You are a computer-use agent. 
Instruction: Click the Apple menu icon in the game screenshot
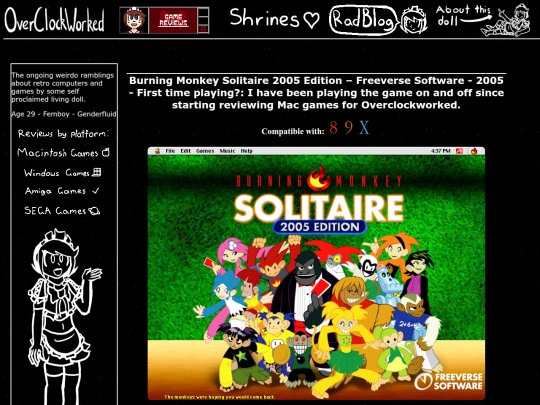157,151
